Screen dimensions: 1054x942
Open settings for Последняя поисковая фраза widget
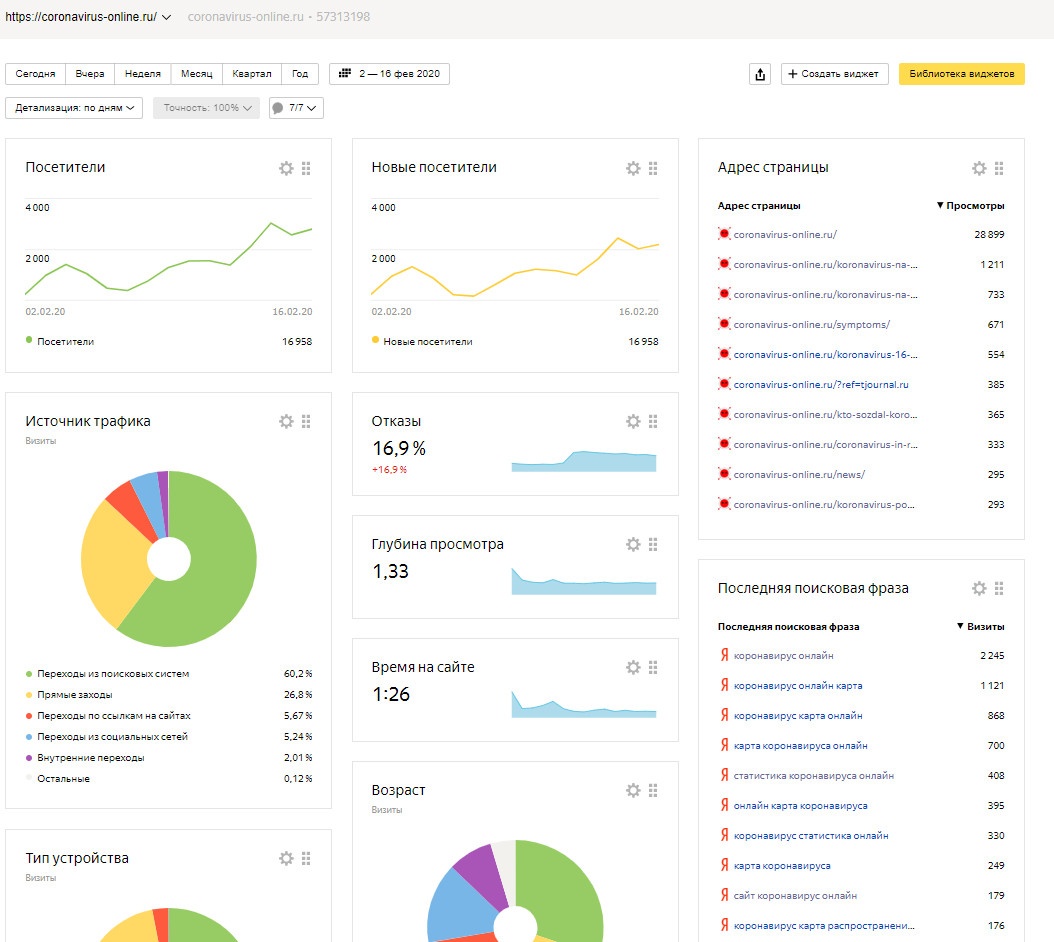click(979, 589)
